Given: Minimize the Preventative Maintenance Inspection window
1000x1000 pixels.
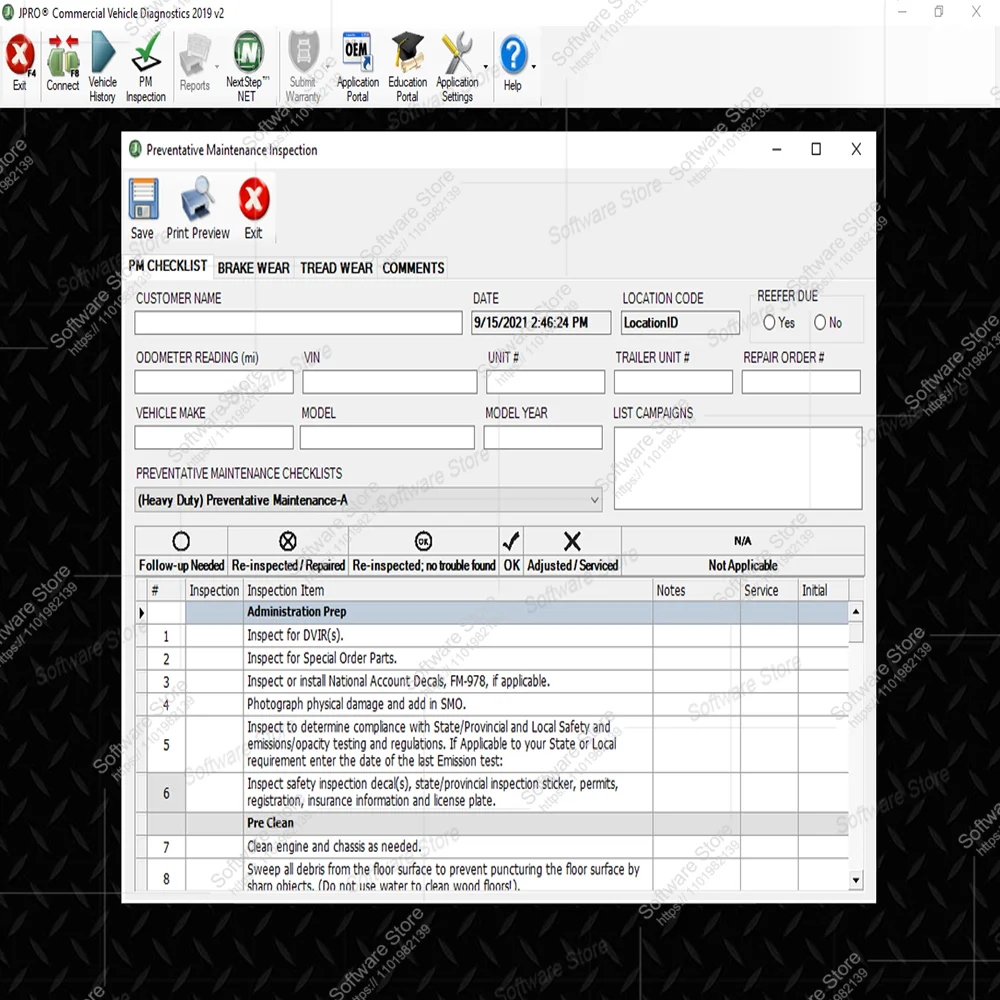Looking at the screenshot, I should (x=776, y=149).
